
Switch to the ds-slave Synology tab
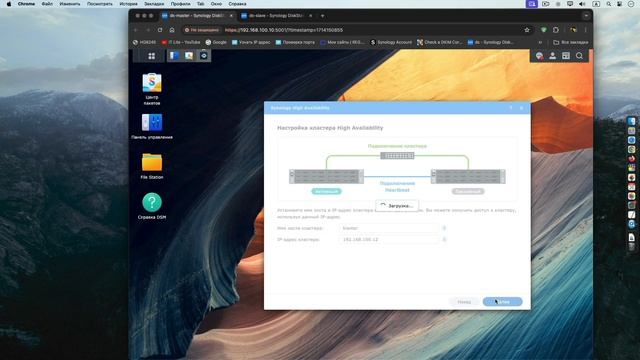272,16
